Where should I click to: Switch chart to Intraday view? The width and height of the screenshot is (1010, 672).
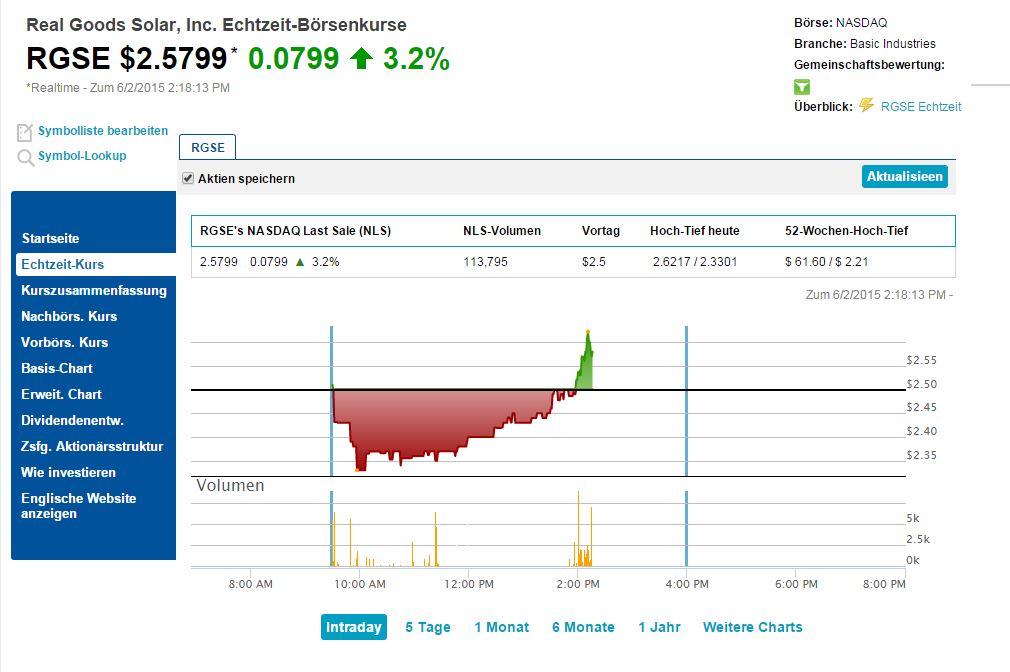(x=354, y=627)
